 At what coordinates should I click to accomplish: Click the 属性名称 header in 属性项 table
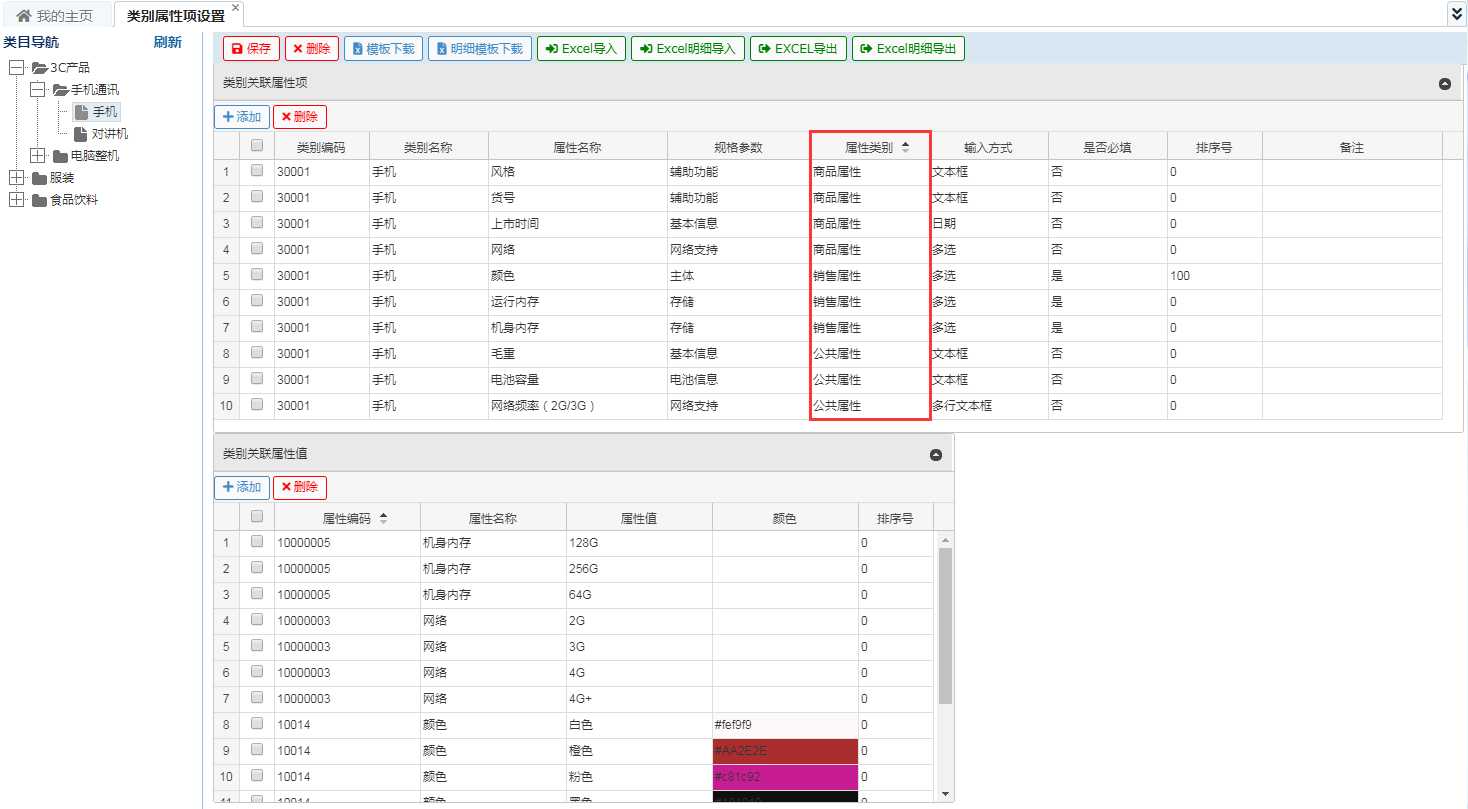(577, 147)
